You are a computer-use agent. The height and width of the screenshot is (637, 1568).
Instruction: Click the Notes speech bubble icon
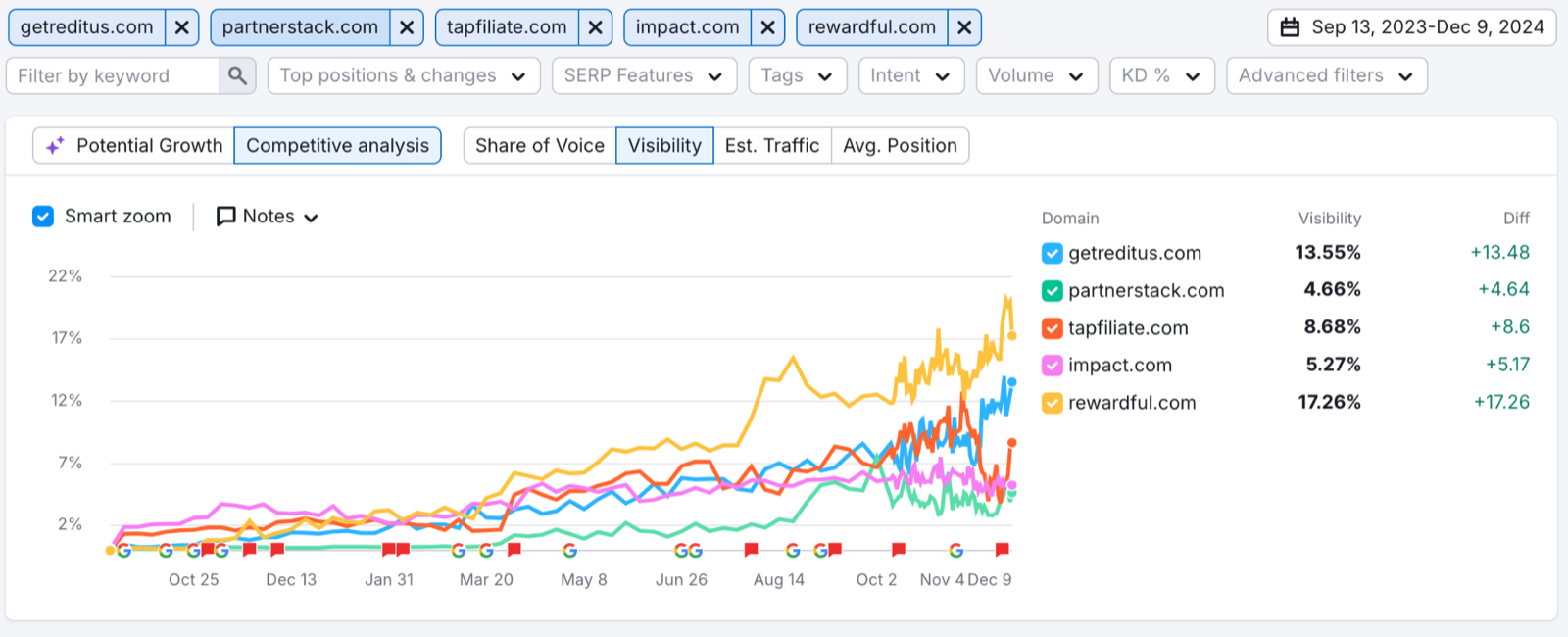[225, 217]
